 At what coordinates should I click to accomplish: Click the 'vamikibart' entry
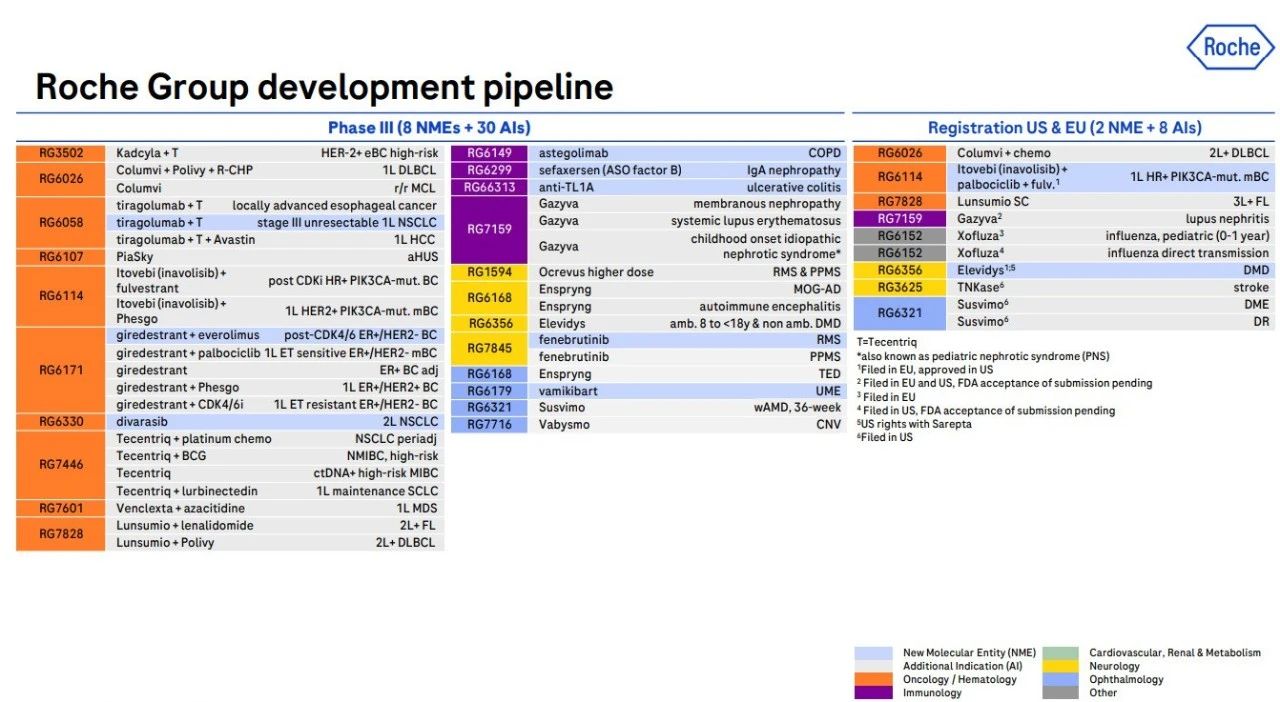[x=567, y=391]
